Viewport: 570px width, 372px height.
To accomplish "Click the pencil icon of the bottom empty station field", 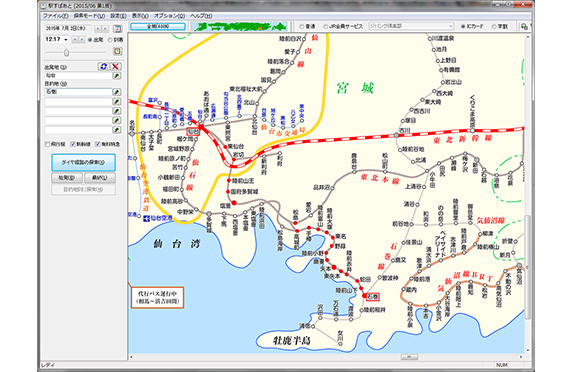I will click(117, 130).
